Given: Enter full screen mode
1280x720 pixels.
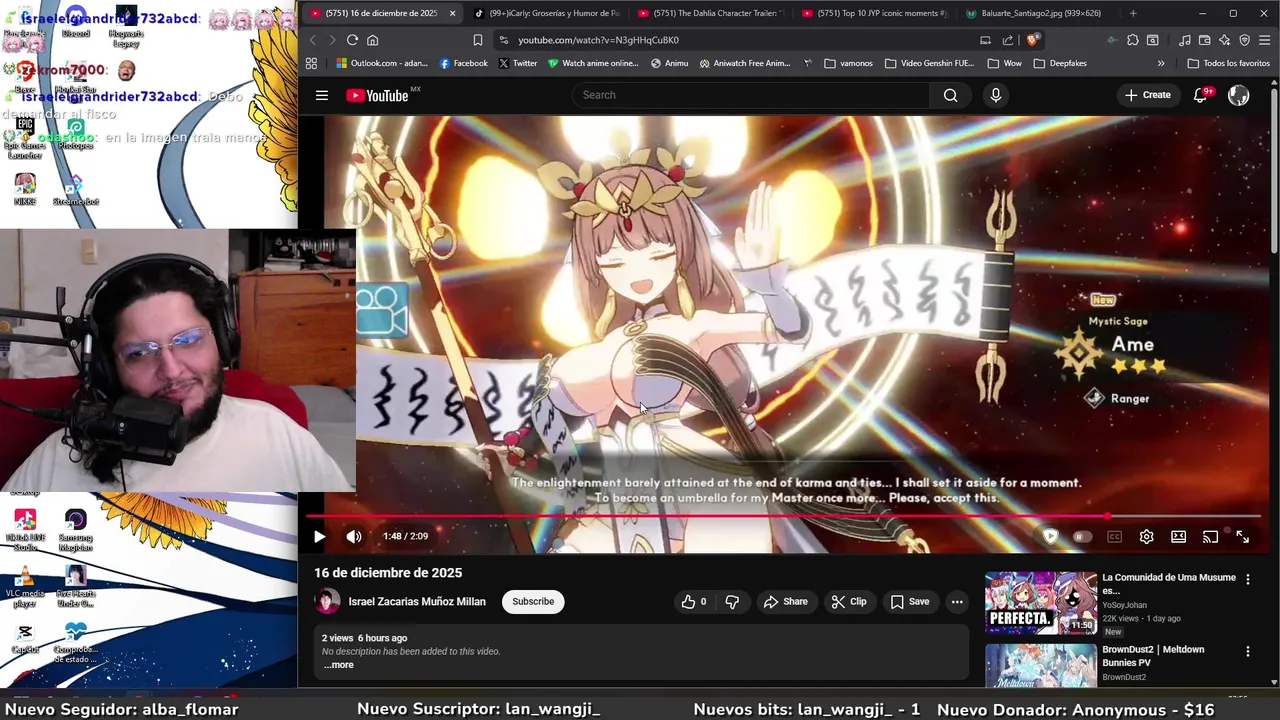Looking at the screenshot, I should tap(1242, 537).
